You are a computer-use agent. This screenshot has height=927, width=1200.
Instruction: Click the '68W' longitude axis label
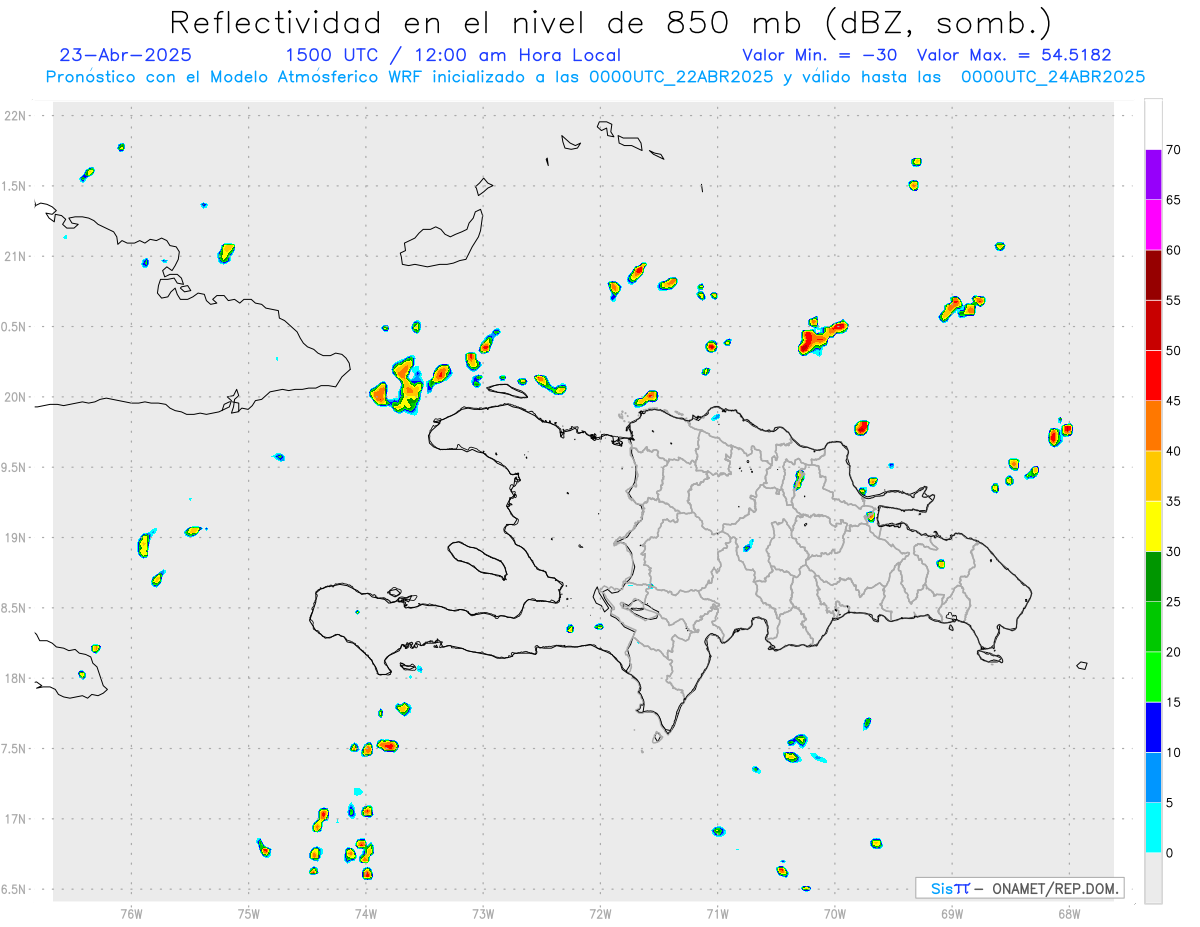click(1069, 912)
